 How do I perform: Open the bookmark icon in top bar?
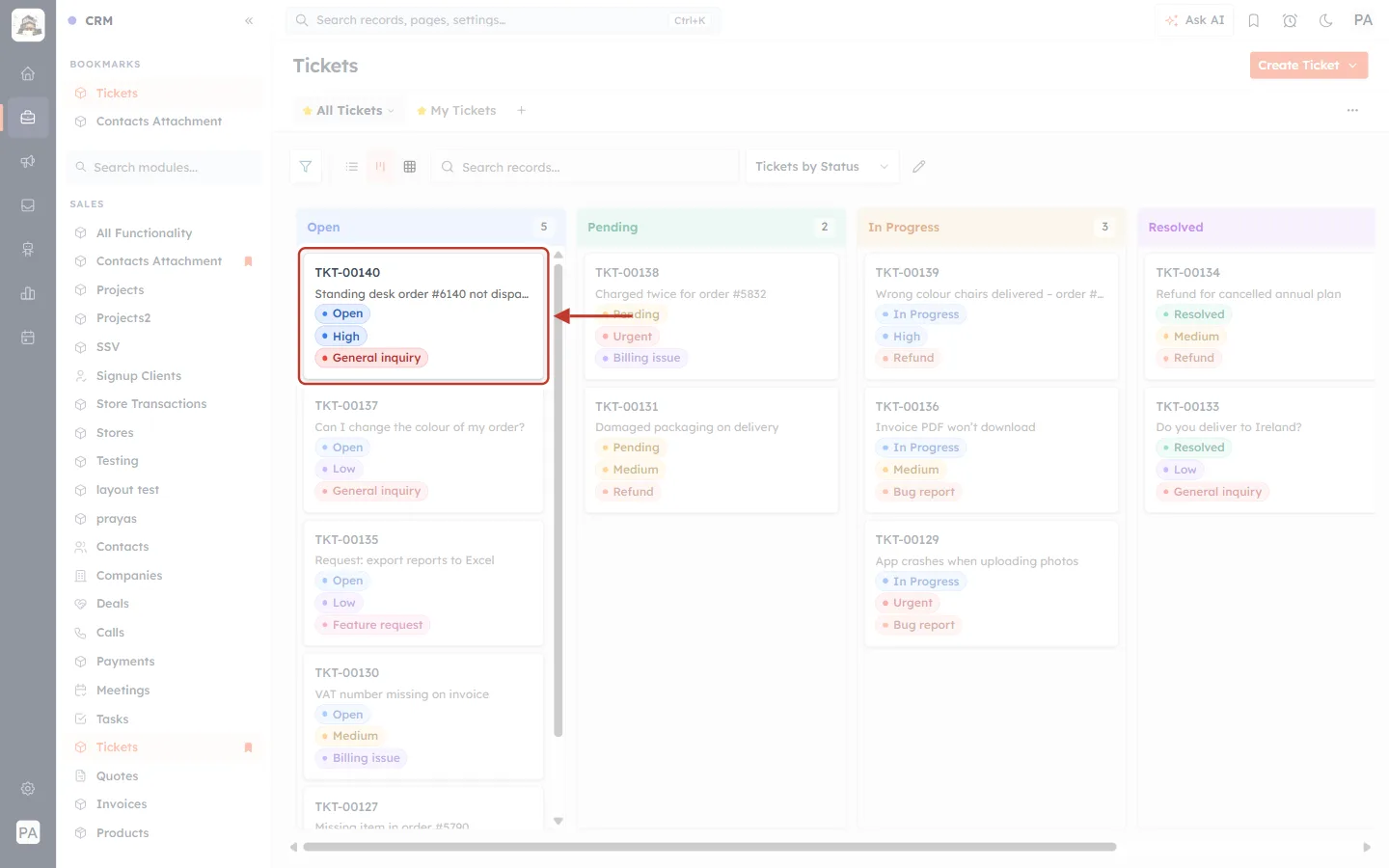tap(1254, 20)
